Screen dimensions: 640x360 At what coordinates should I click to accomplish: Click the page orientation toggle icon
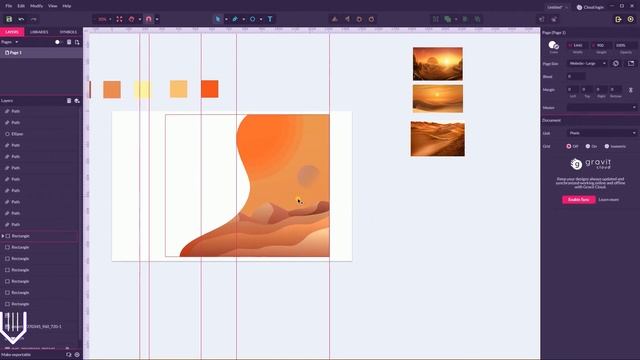[x=616, y=63]
